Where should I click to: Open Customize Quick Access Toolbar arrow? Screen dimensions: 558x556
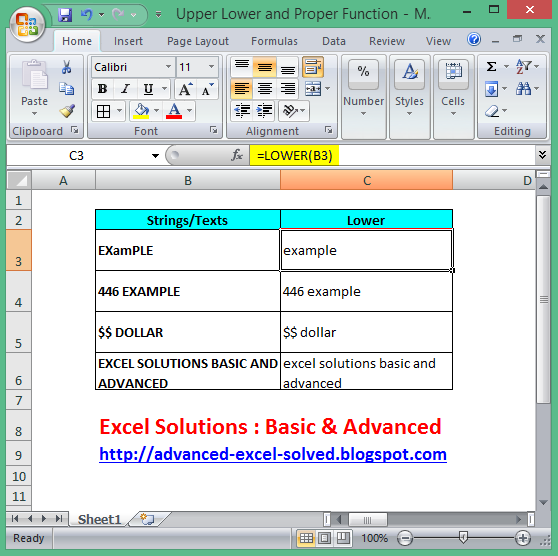pyautogui.click(x=159, y=15)
